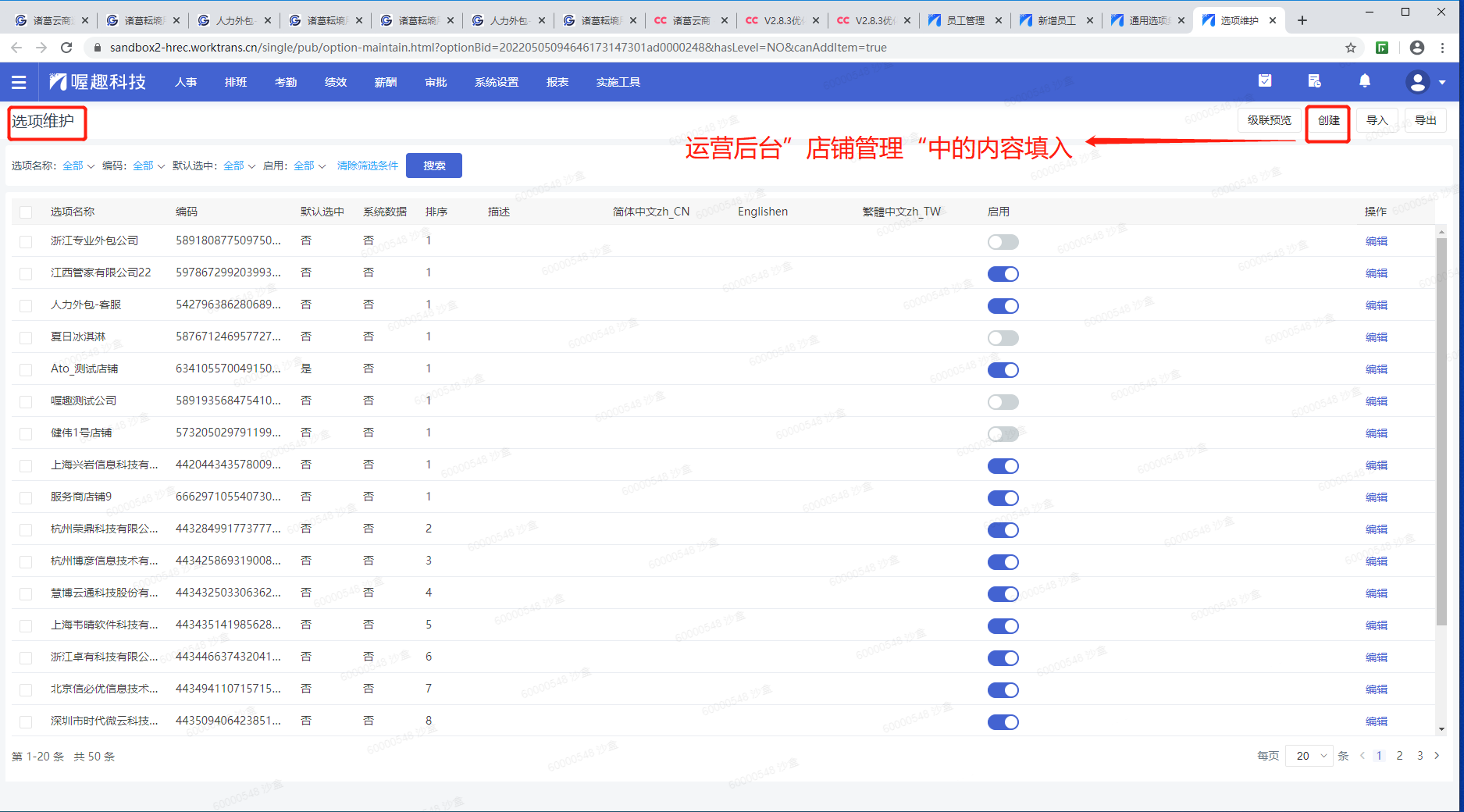This screenshot has width=1464, height=812.
Task: Click 编辑 link for 喔趣测试公司
Action: coord(1376,401)
